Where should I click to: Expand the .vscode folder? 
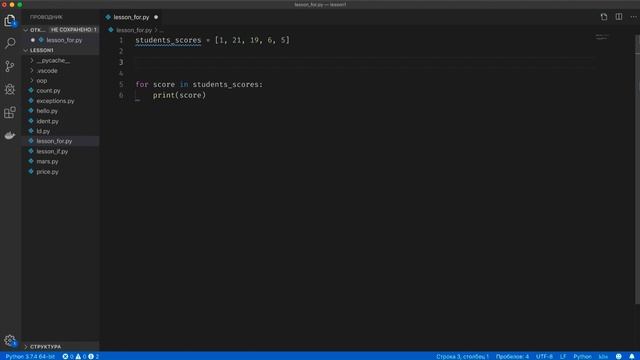32,71
